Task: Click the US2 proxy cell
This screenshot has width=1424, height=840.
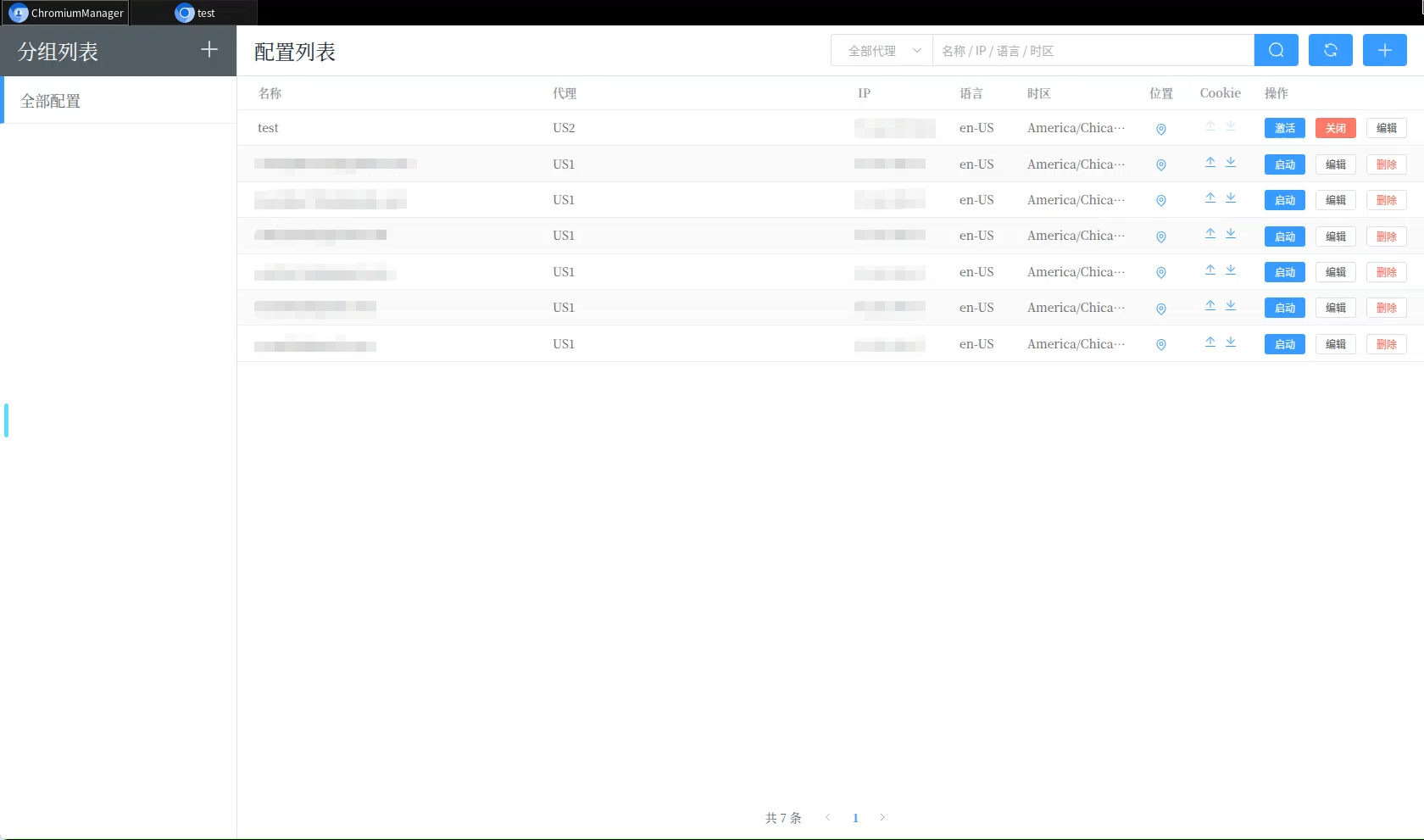Action: pyautogui.click(x=564, y=128)
